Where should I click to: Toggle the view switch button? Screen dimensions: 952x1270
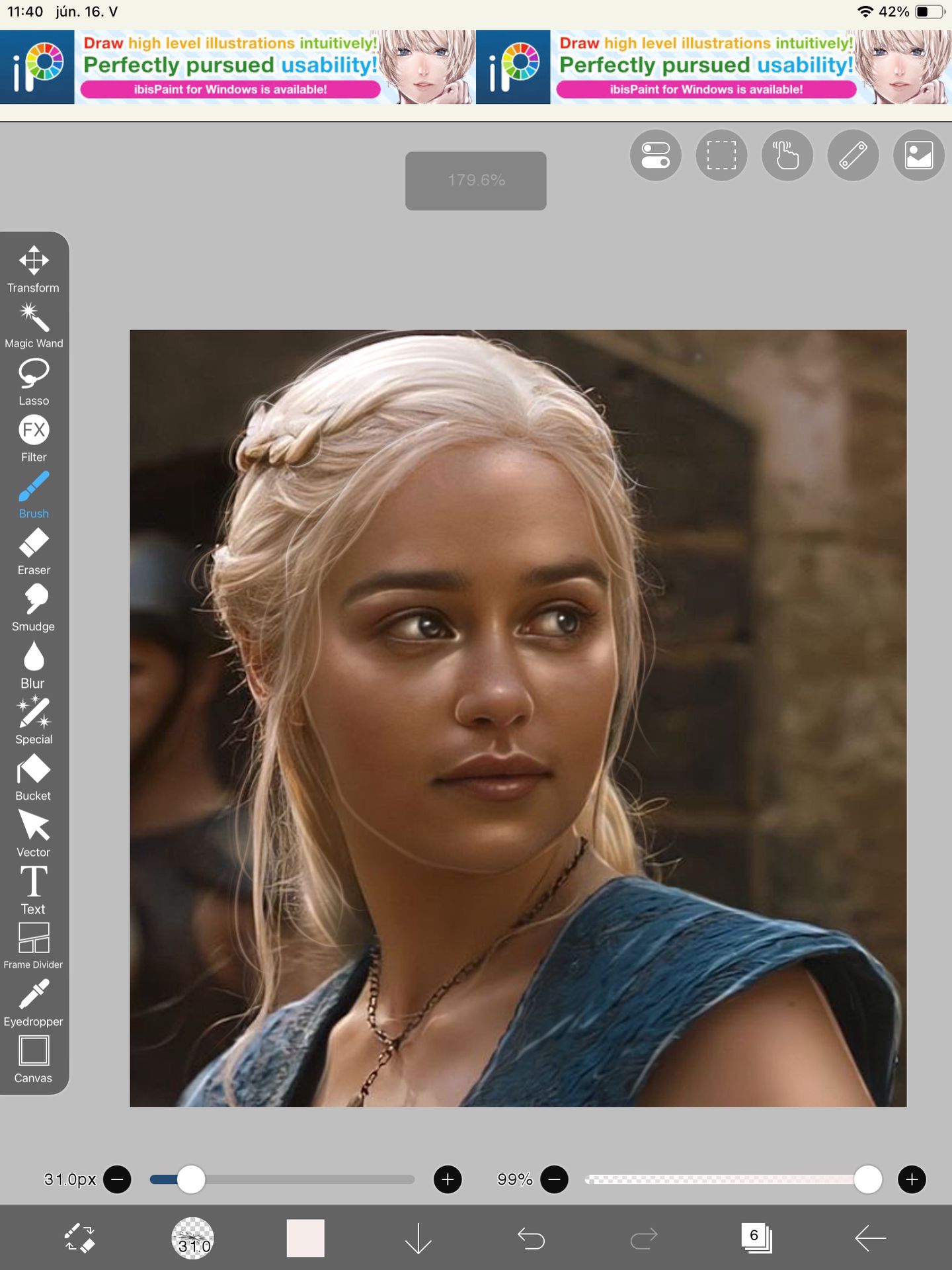tap(656, 155)
